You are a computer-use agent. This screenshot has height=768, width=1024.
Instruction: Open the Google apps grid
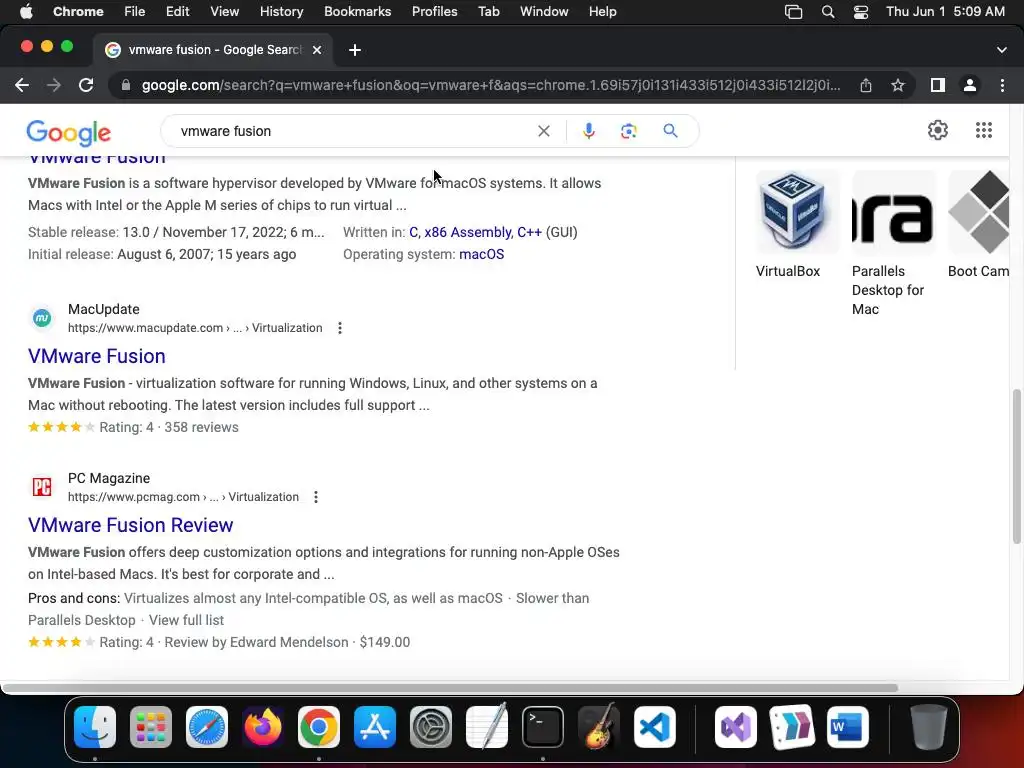click(x=984, y=130)
